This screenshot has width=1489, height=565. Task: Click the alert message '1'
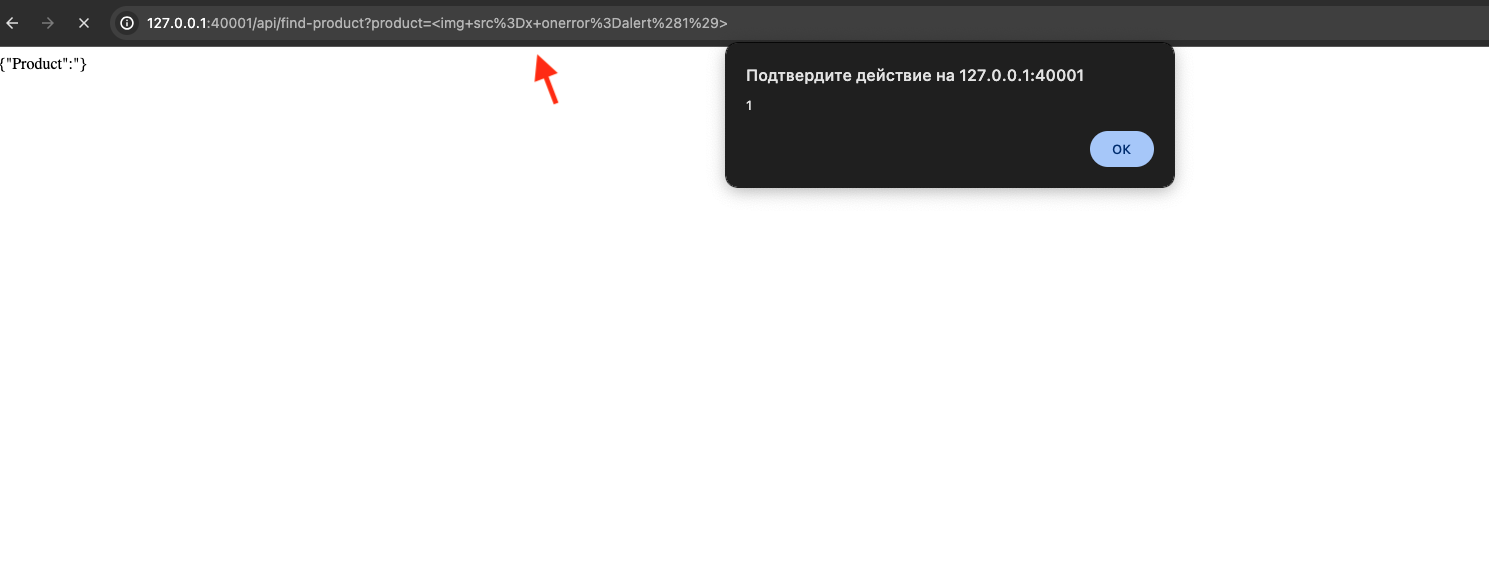749,105
